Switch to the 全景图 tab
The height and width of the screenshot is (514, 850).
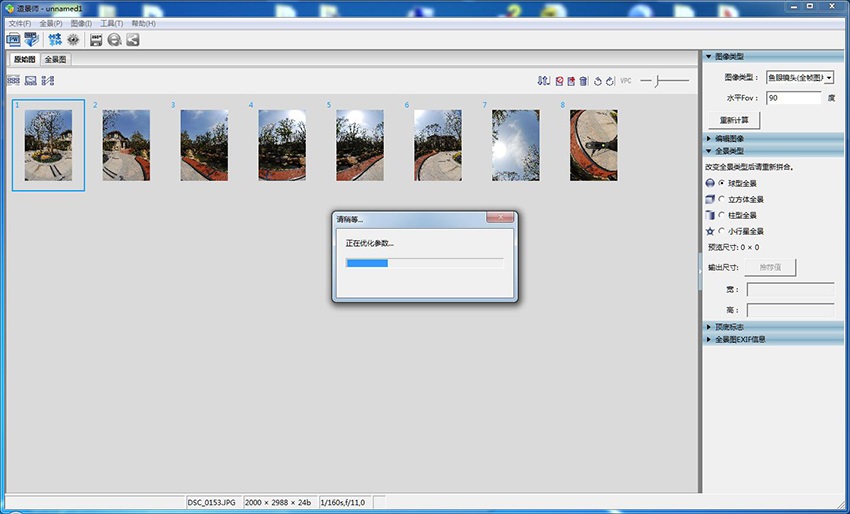56,60
